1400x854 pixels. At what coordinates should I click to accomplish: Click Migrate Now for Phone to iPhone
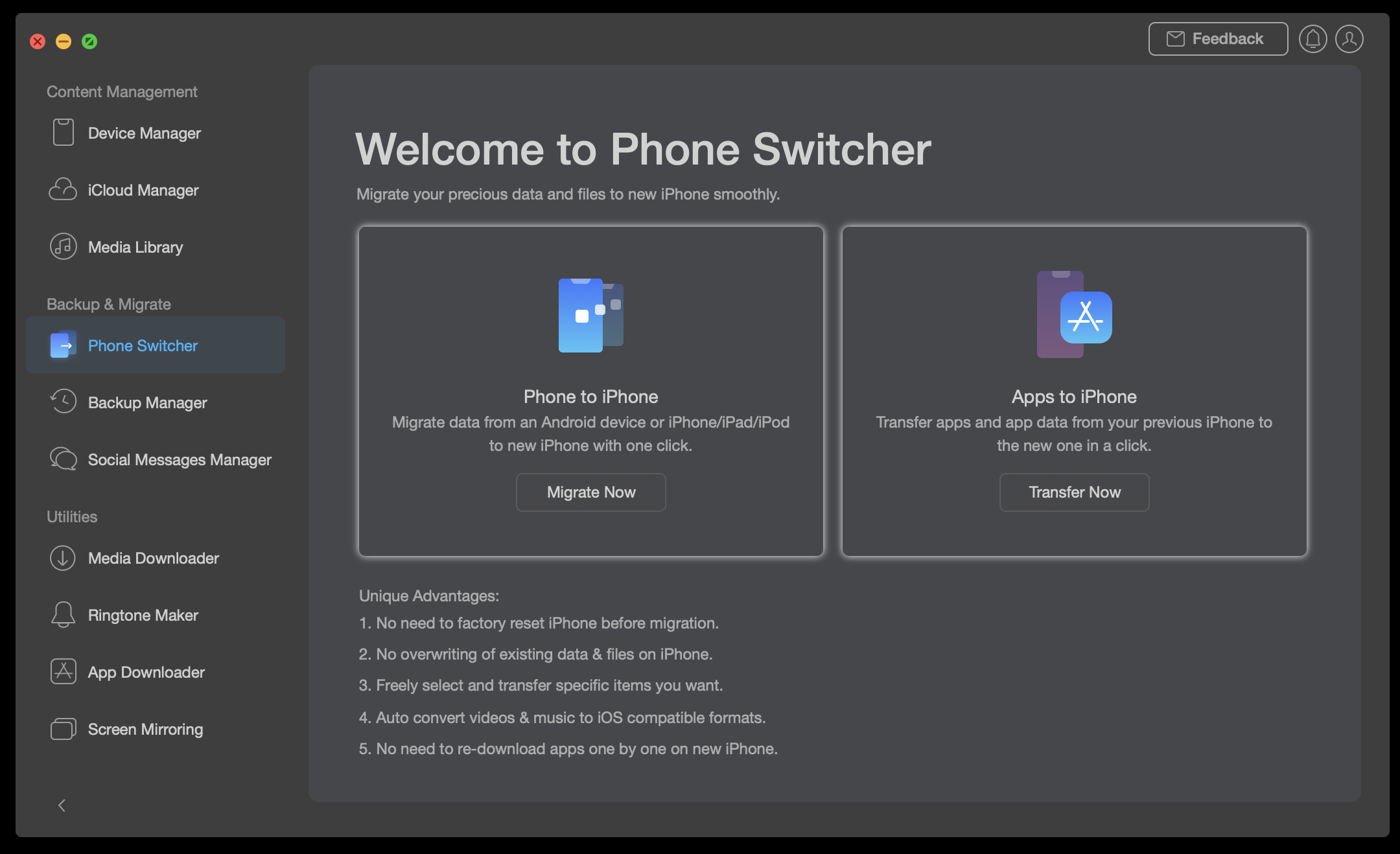(x=590, y=491)
